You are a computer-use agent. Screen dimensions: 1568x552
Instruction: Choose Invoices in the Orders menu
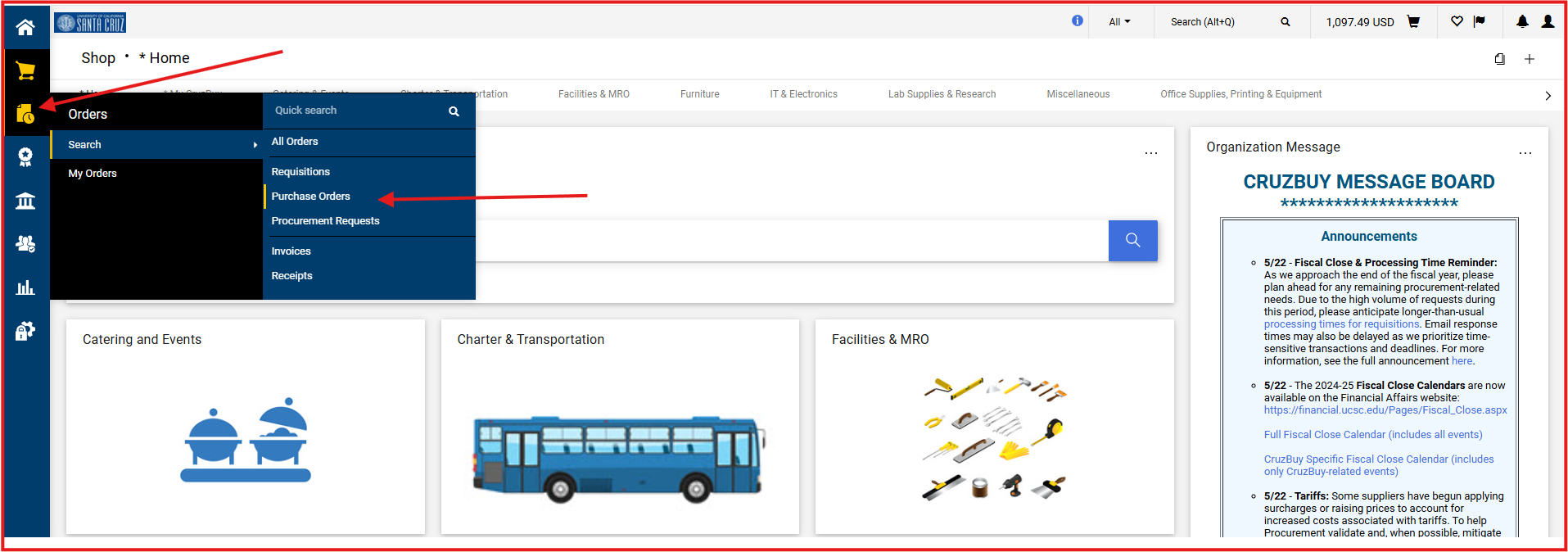click(291, 251)
